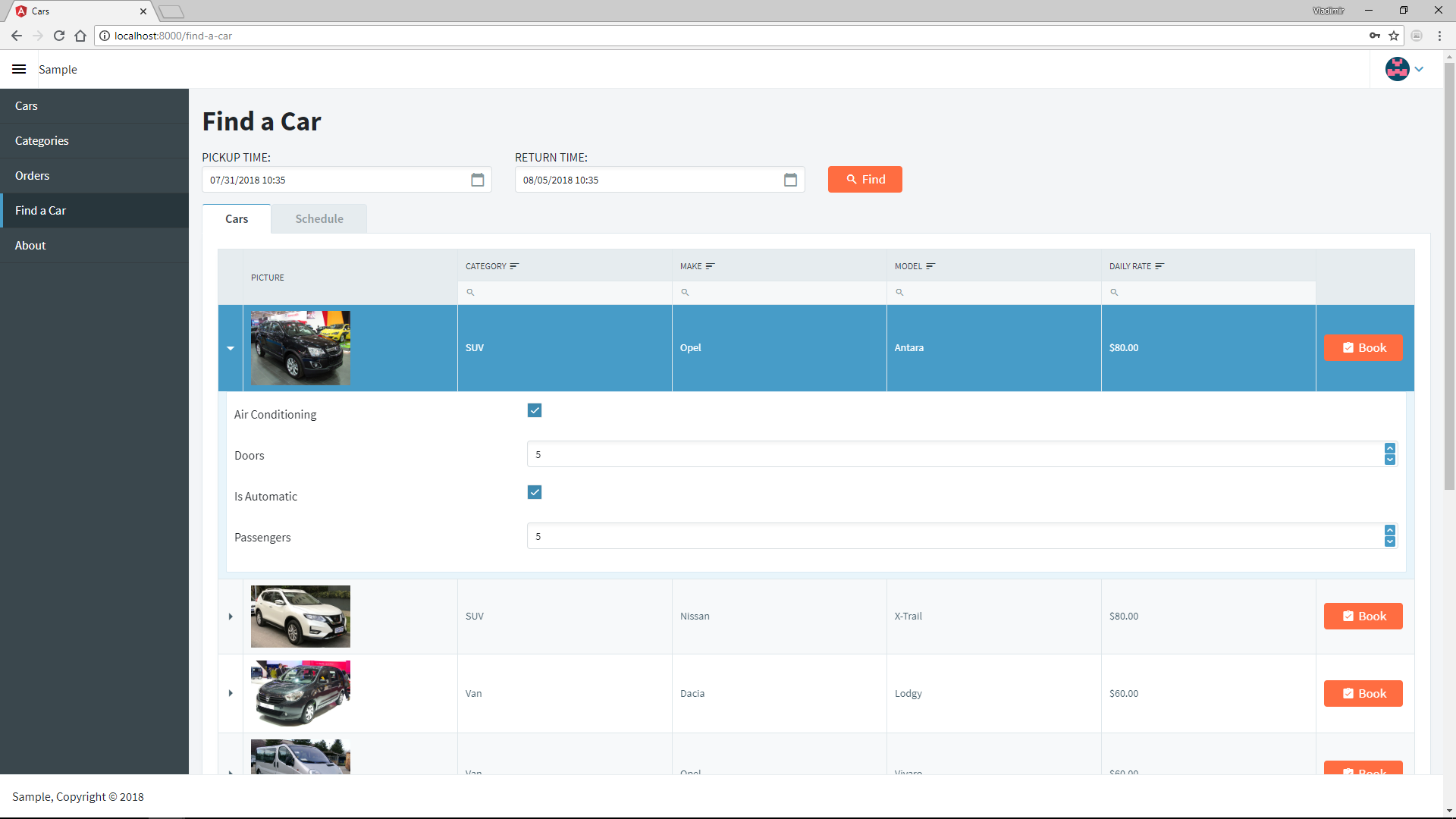This screenshot has height=819, width=1456.
Task: Open Find a Car sidebar item
Action: coord(94,211)
